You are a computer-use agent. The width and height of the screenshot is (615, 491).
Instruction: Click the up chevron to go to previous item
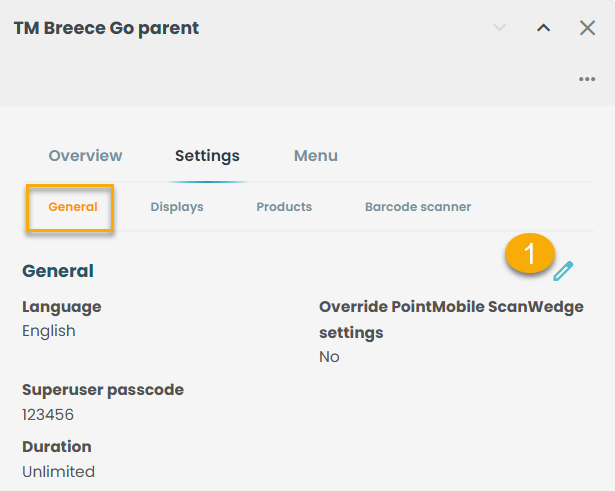click(543, 28)
